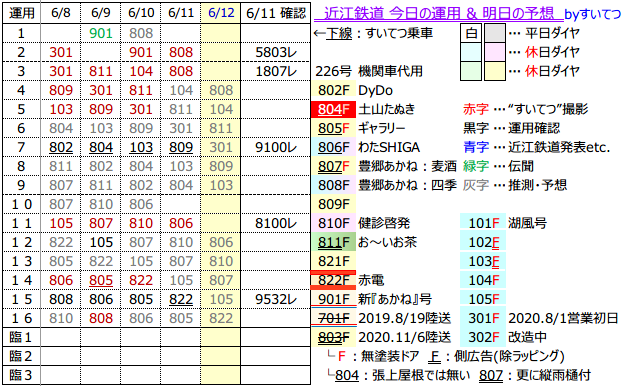Click the 2020.8/1営業初日 note
This screenshot has width=629, height=386.
point(563,319)
